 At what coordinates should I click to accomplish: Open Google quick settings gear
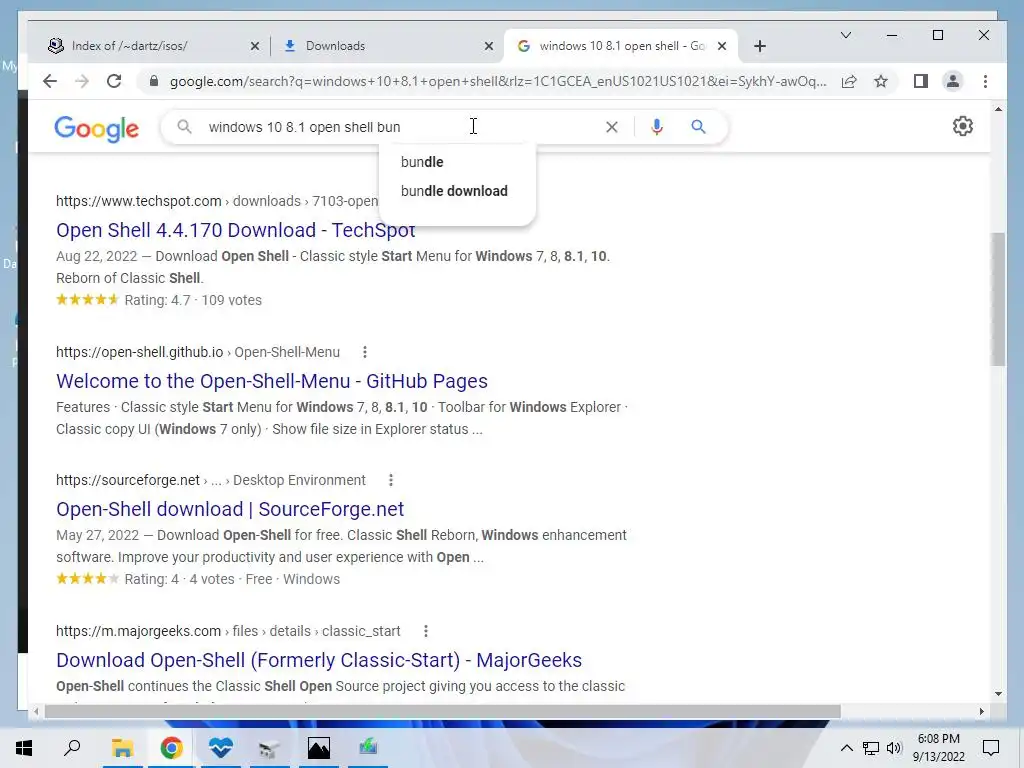[x=963, y=126]
